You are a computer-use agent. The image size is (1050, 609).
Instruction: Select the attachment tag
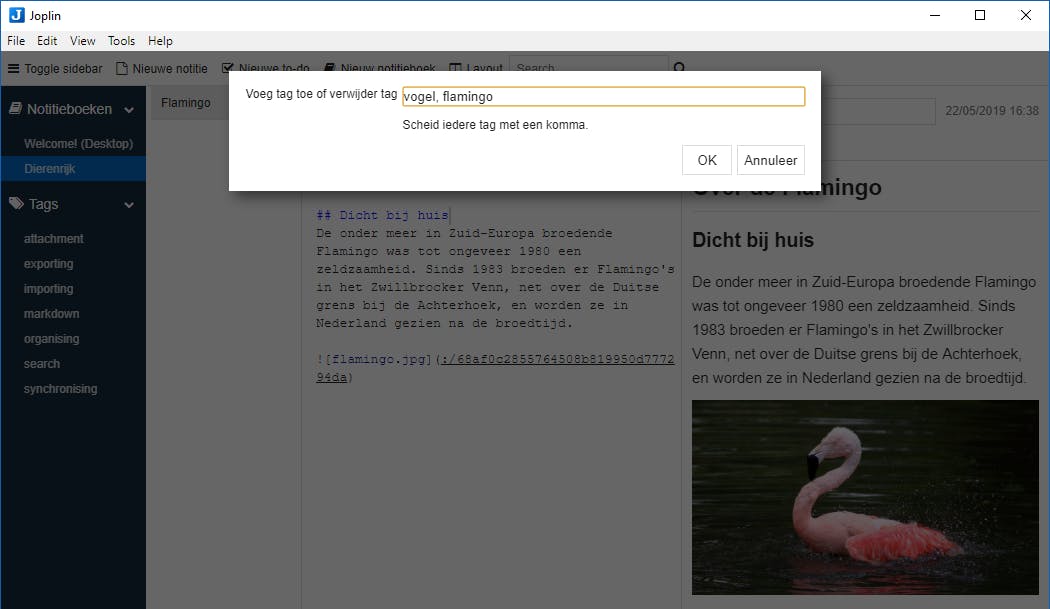pyautogui.click(x=54, y=239)
